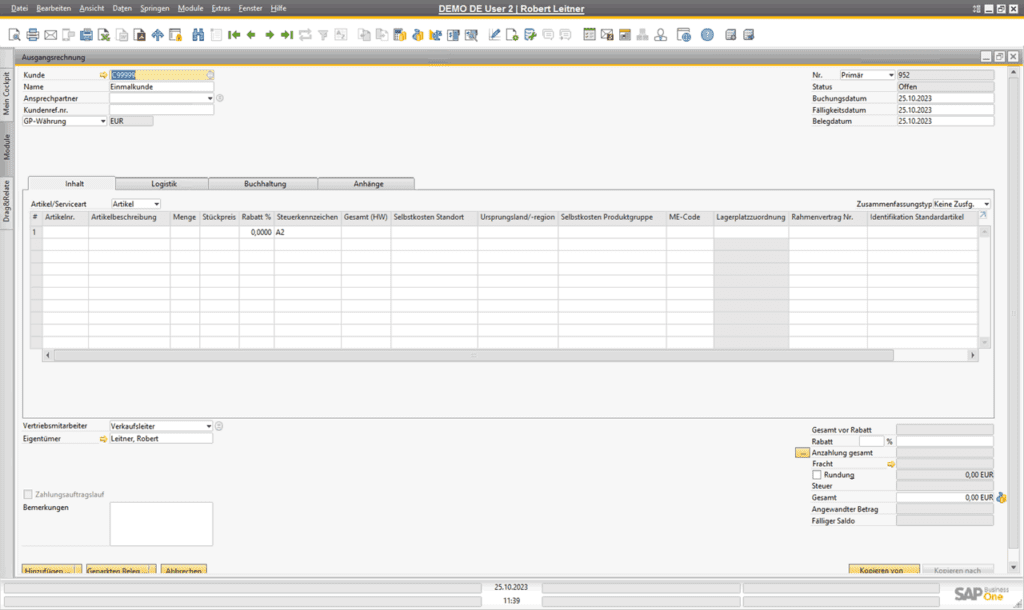Open the Datei menu
This screenshot has width=1024, height=610.
(20, 8)
